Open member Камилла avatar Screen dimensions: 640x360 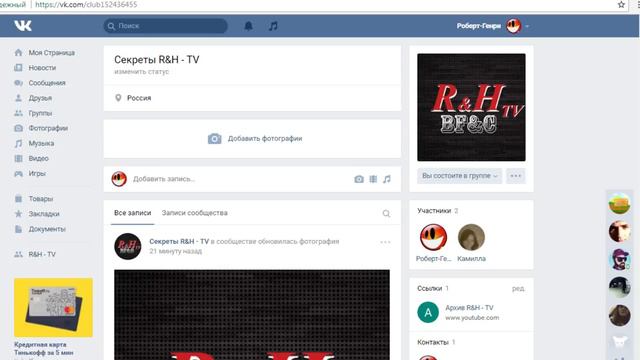[x=471, y=237]
